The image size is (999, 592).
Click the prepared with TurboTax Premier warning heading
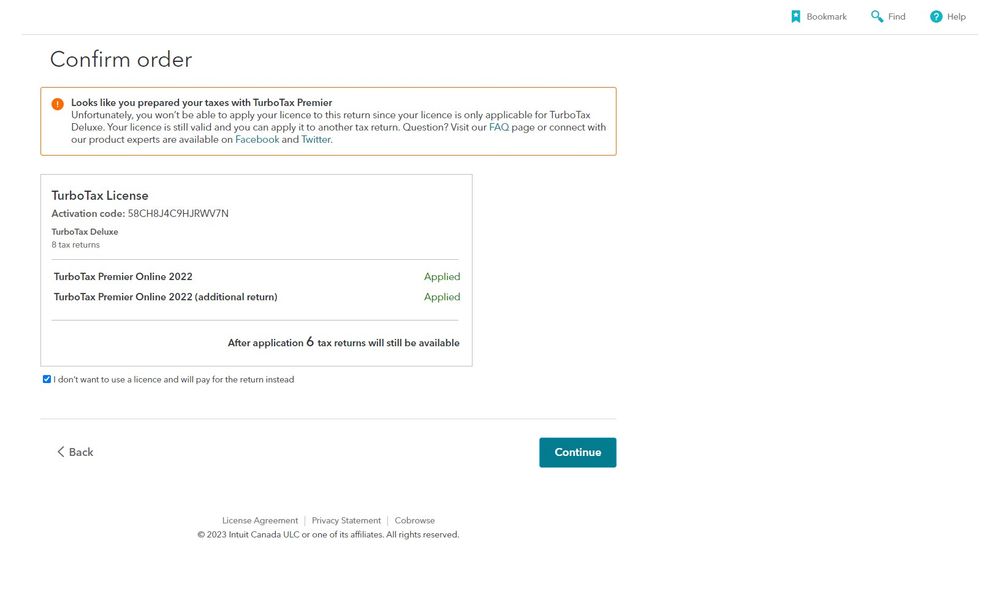coord(201,103)
